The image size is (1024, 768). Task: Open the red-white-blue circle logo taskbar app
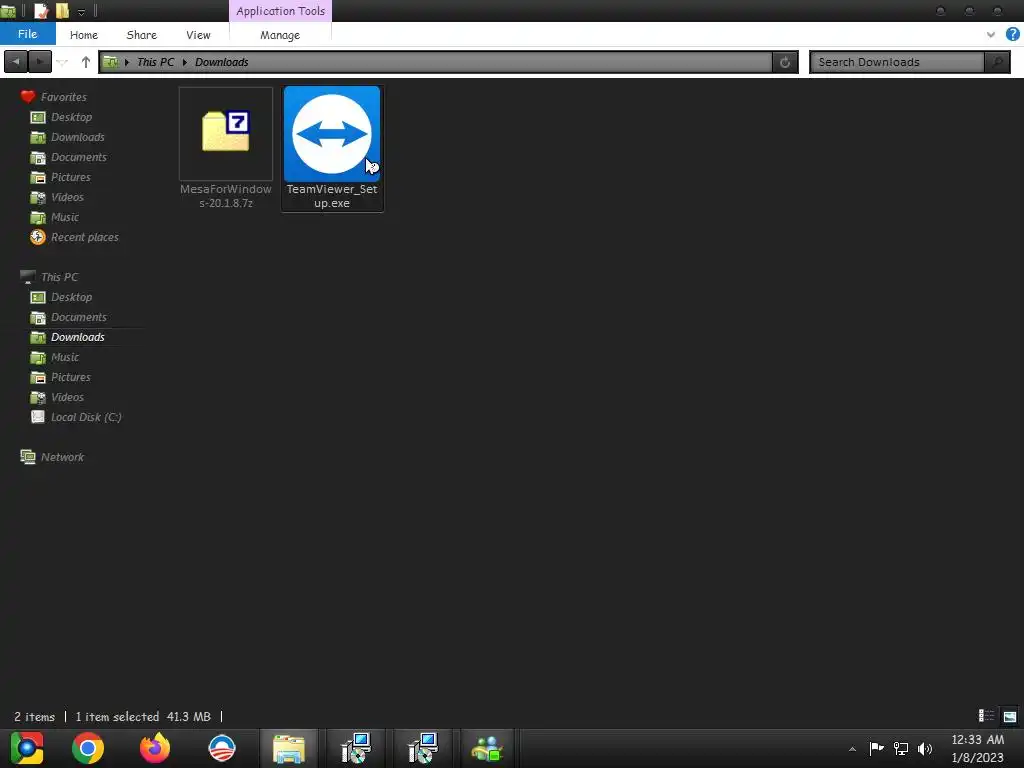click(221, 748)
